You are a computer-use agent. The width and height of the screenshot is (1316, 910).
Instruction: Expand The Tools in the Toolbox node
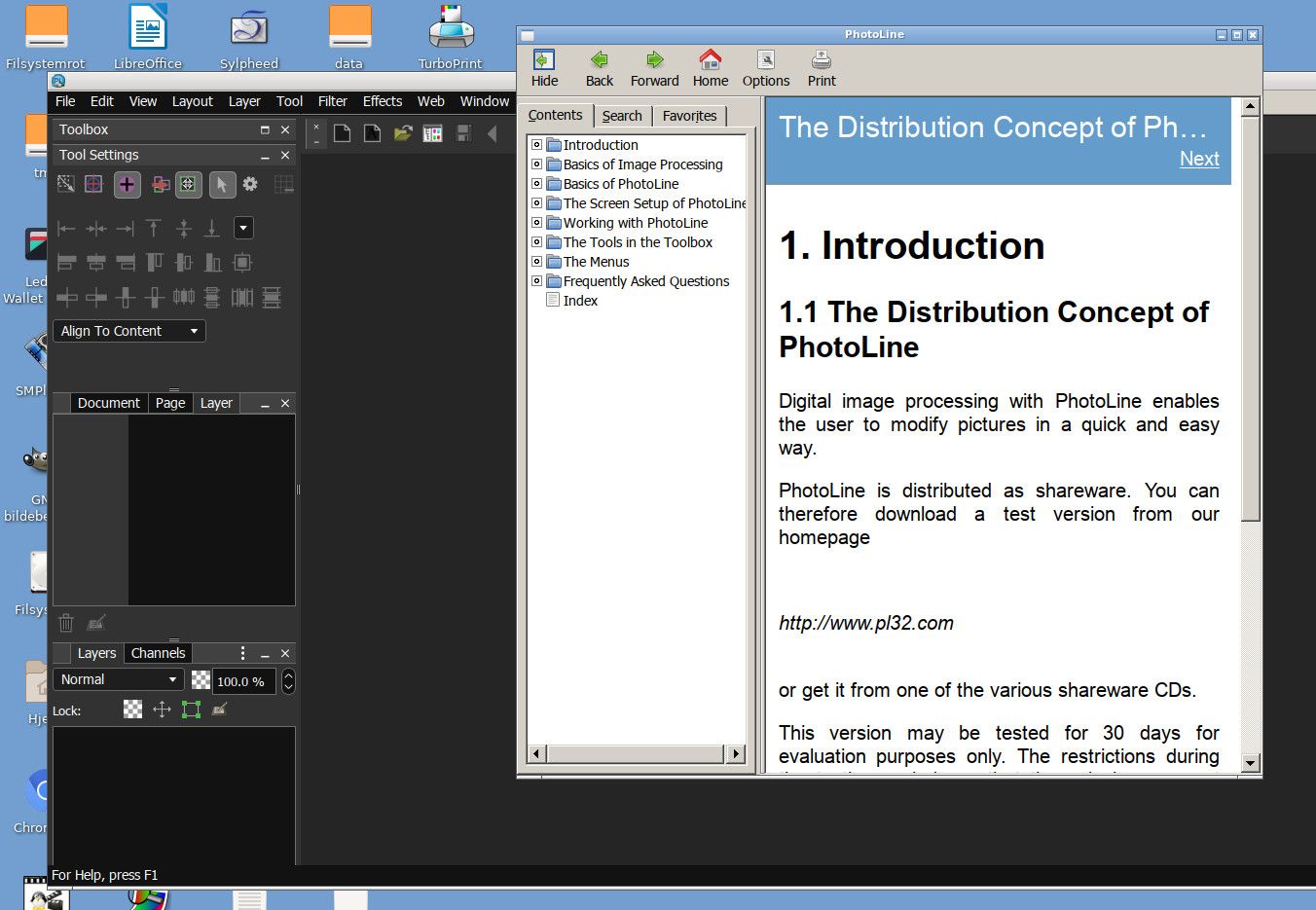536,241
